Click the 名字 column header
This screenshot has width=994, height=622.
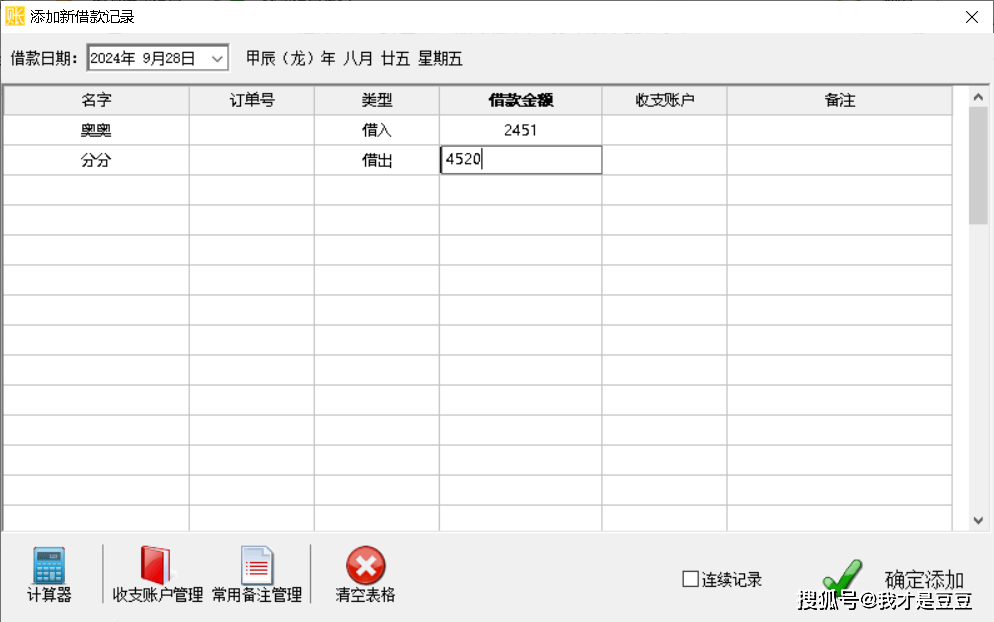pyautogui.click(x=96, y=100)
